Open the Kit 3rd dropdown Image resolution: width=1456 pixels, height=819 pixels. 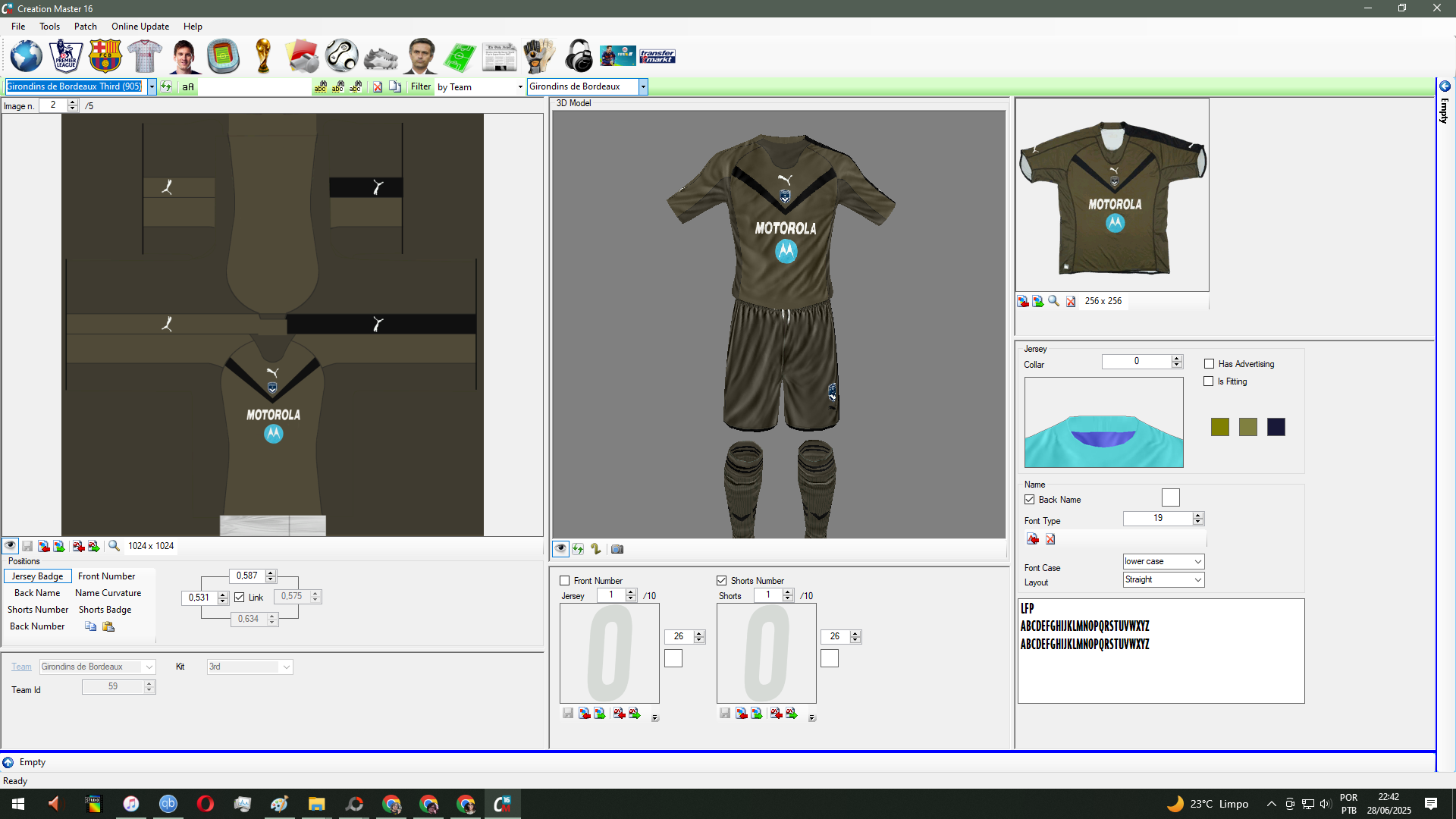[249, 667]
